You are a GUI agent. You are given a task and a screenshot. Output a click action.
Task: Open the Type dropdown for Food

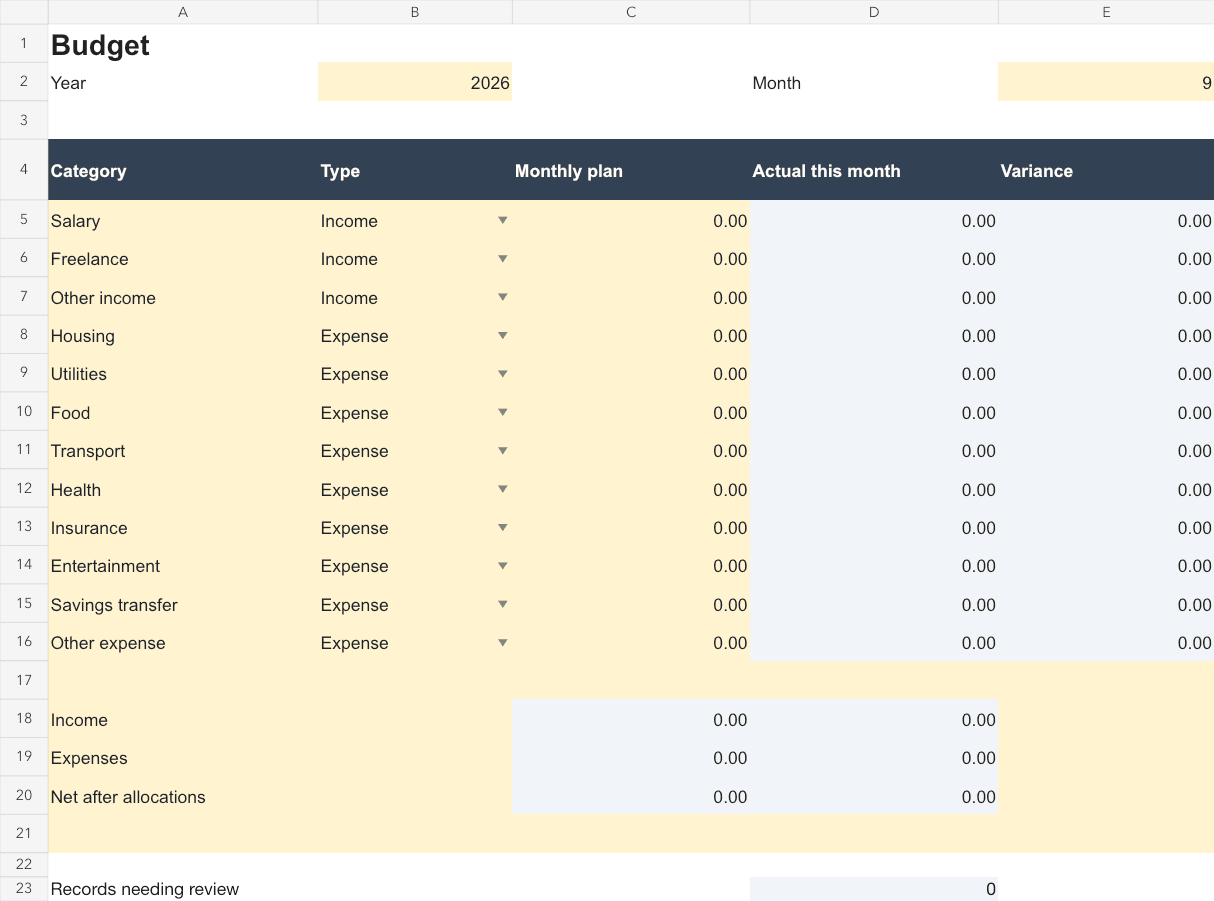[503, 412]
